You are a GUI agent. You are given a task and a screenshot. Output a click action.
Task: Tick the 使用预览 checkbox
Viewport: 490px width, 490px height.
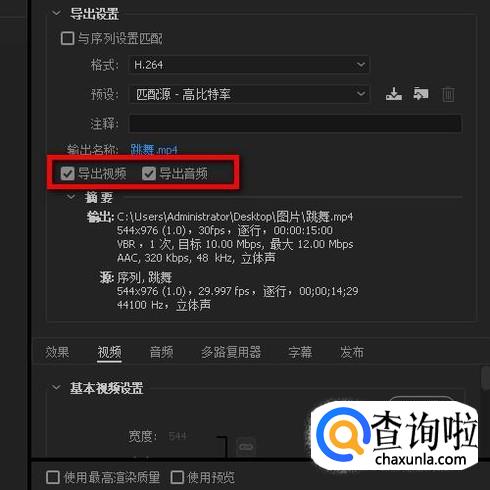177,477
